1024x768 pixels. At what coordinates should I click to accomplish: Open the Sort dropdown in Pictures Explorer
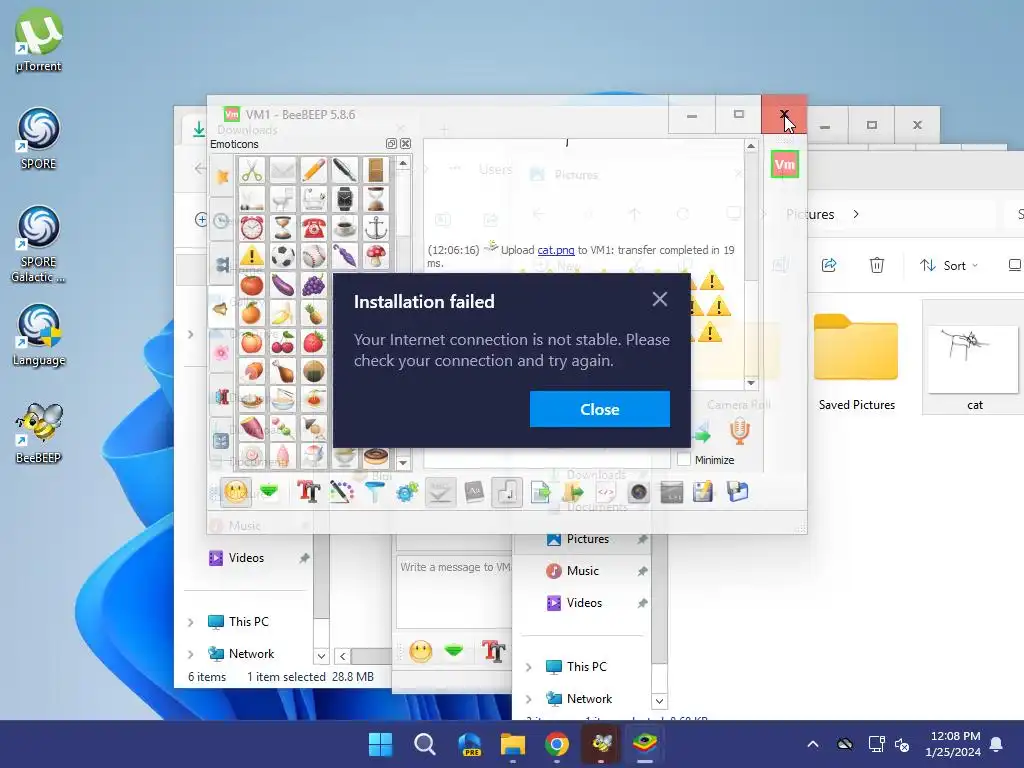tap(948, 265)
